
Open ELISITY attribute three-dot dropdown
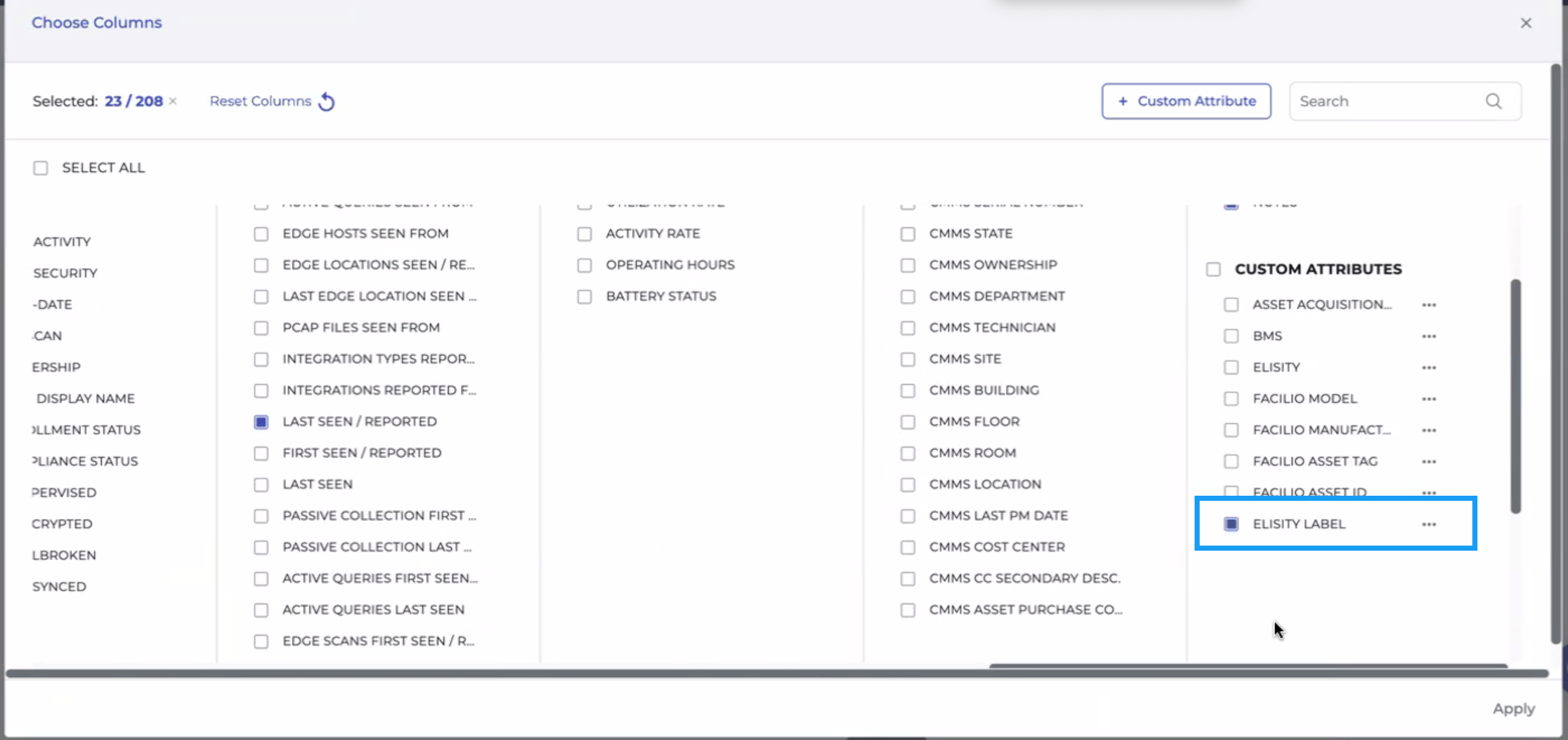[x=1429, y=368]
